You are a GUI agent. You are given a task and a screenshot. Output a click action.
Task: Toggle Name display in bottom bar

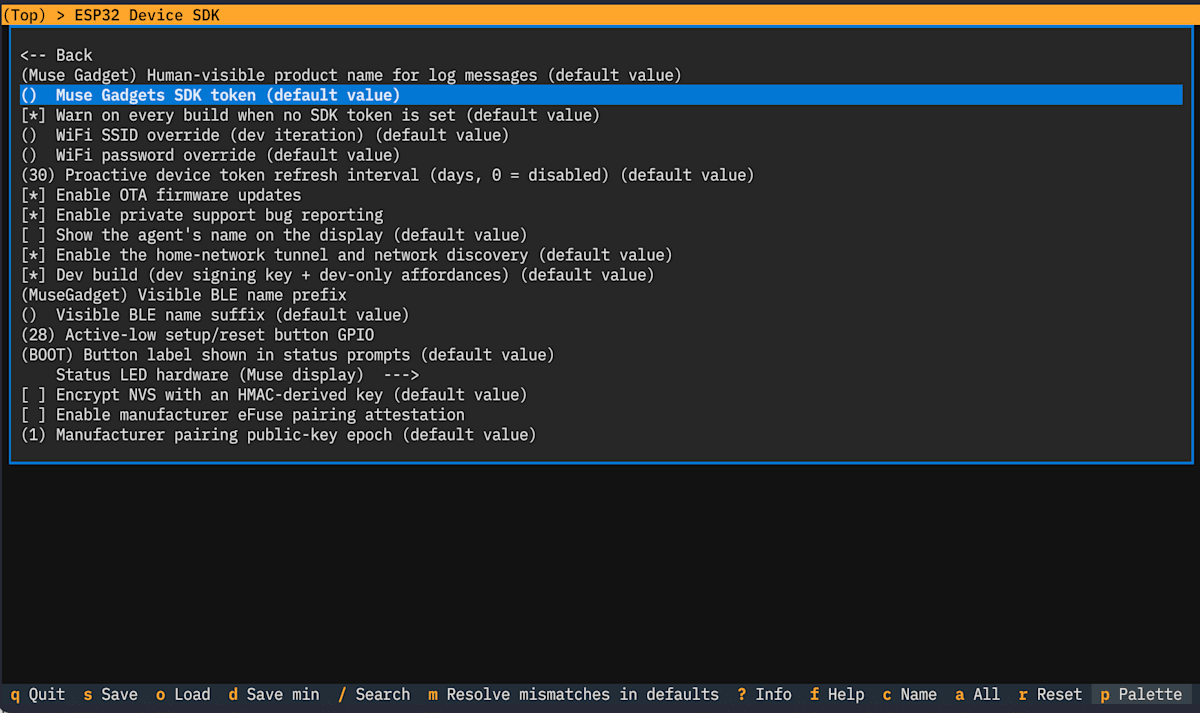(x=910, y=694)
